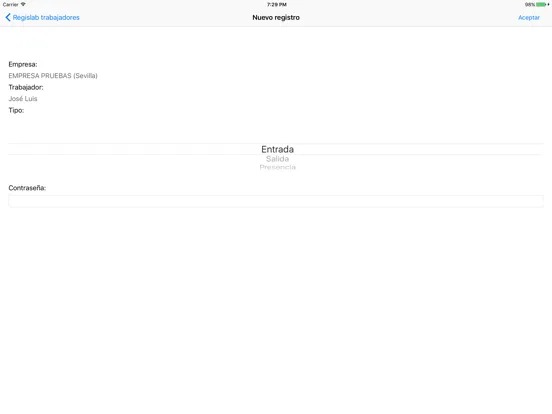Viewport: 552px width, 414px height.
Task: Tap the battery status icon
Action: point(541,5)
